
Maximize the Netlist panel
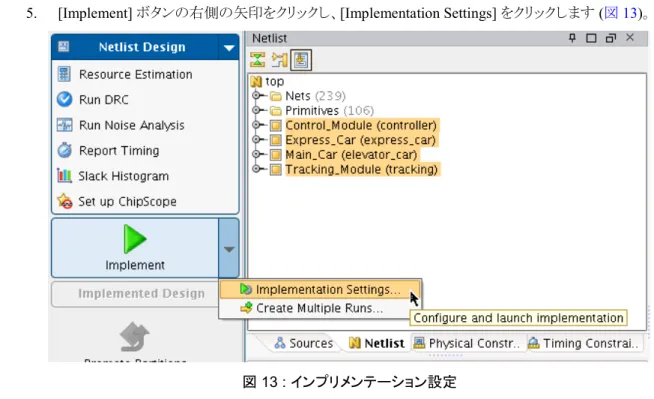pyautogui.click(x=591, y=38)
